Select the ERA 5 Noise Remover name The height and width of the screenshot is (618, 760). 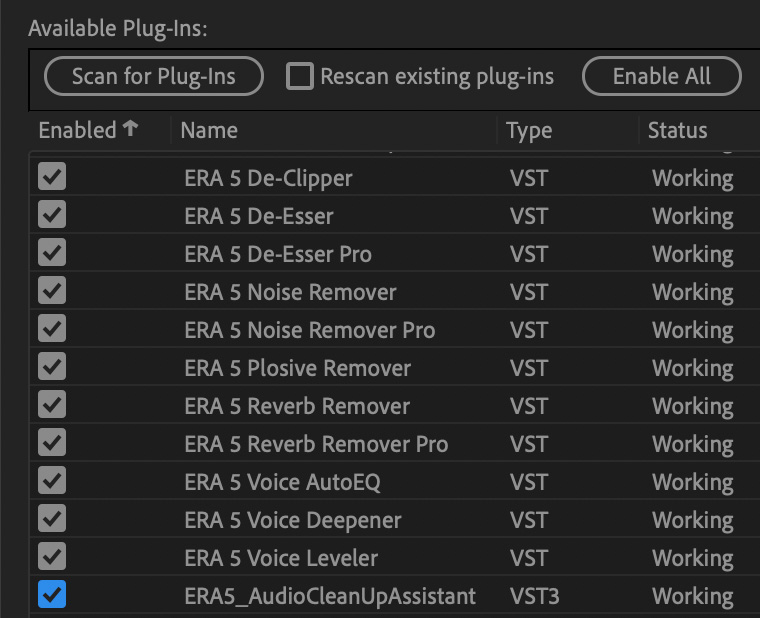point(290,292)
